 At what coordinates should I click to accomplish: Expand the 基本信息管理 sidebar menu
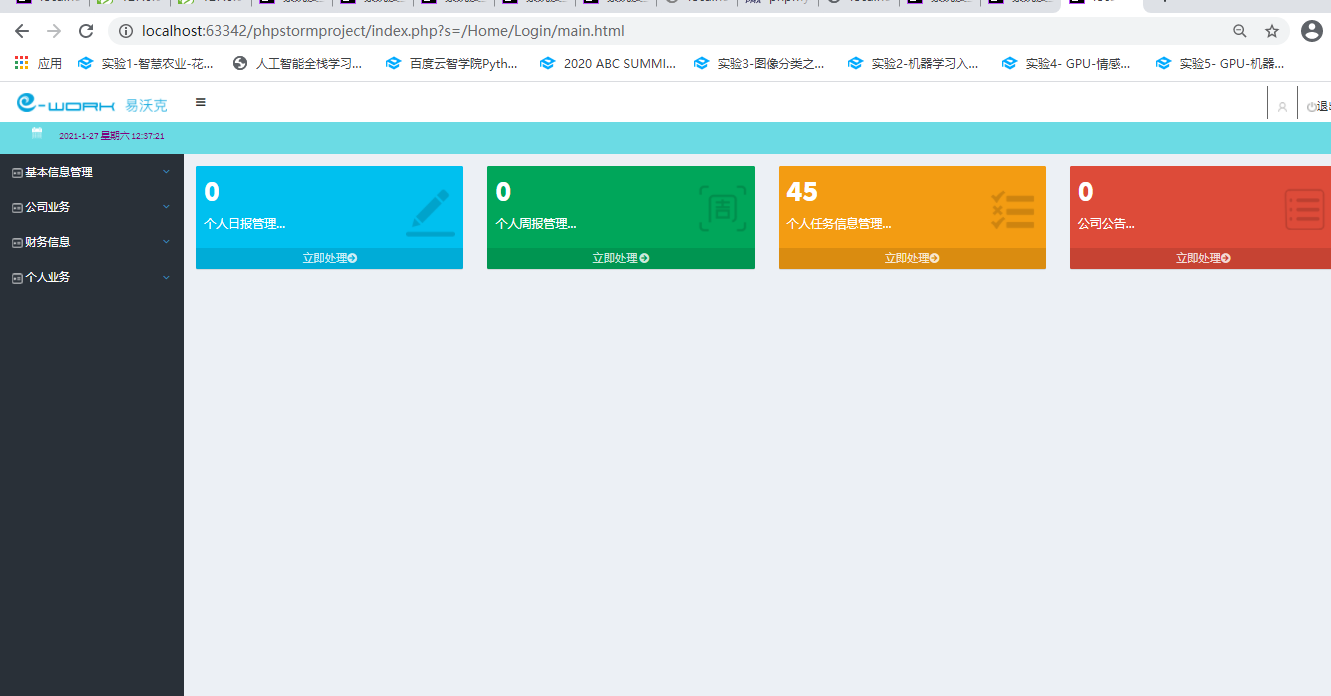click(91, 172)
